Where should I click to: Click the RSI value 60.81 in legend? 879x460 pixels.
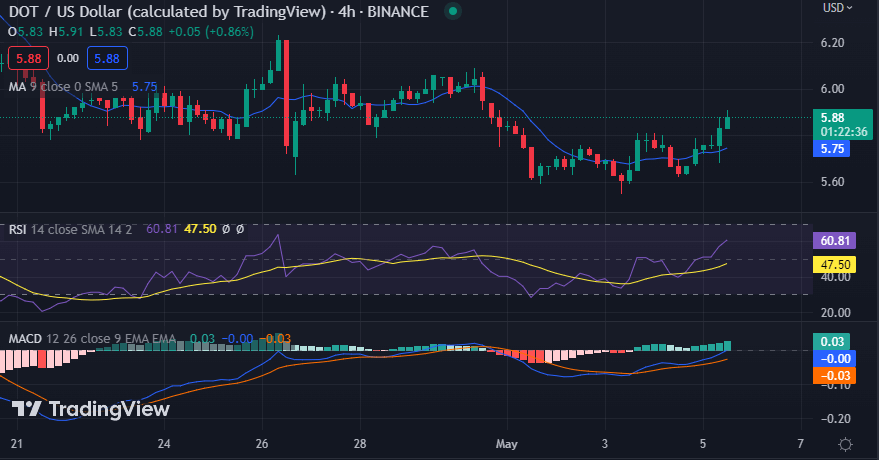click(162, 229)
